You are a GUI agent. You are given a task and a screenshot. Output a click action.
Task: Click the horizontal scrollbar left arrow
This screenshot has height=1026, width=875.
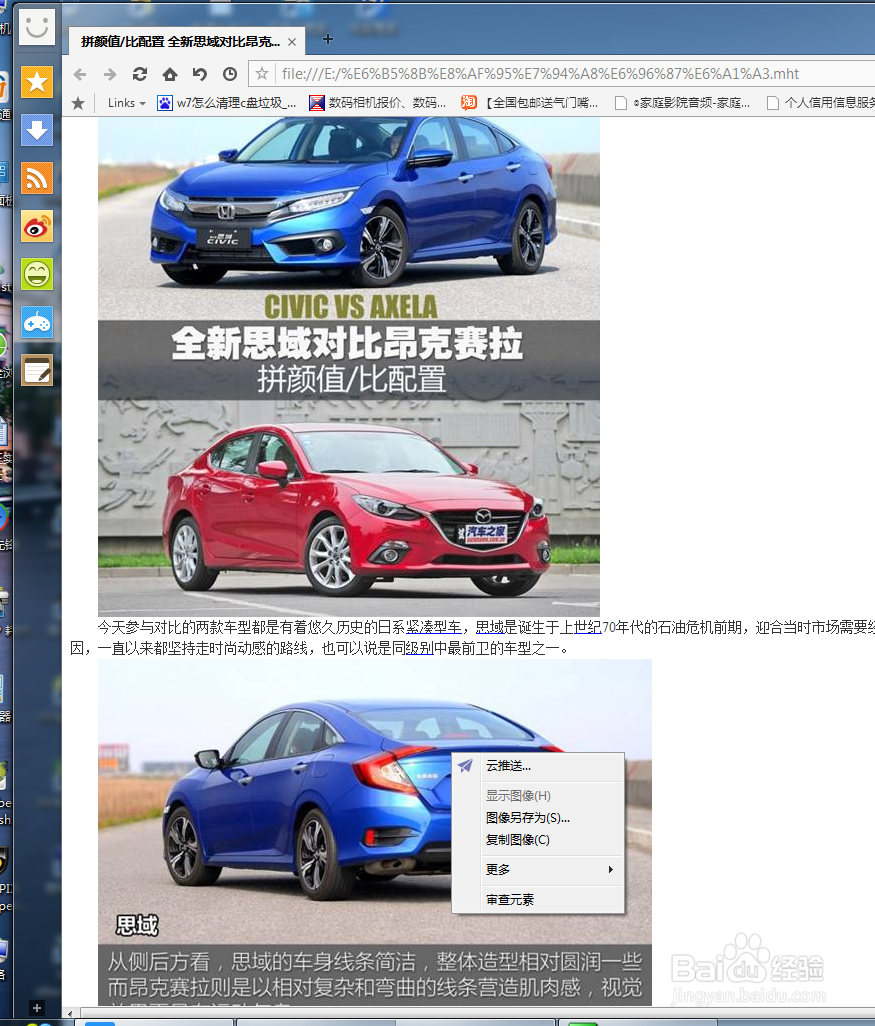coord(70,1014)
